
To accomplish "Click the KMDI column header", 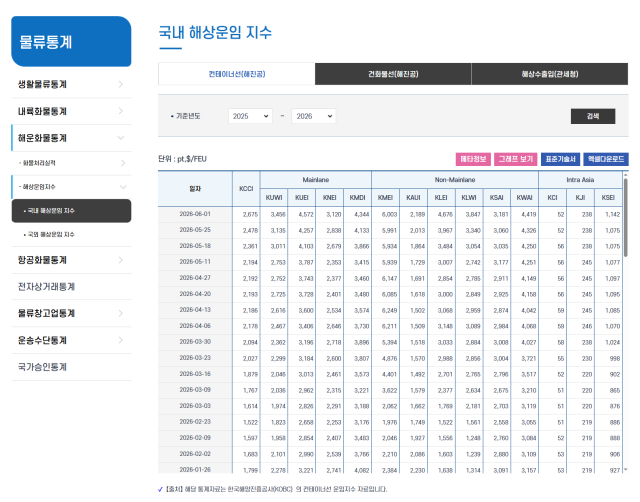I will point(357,198).
